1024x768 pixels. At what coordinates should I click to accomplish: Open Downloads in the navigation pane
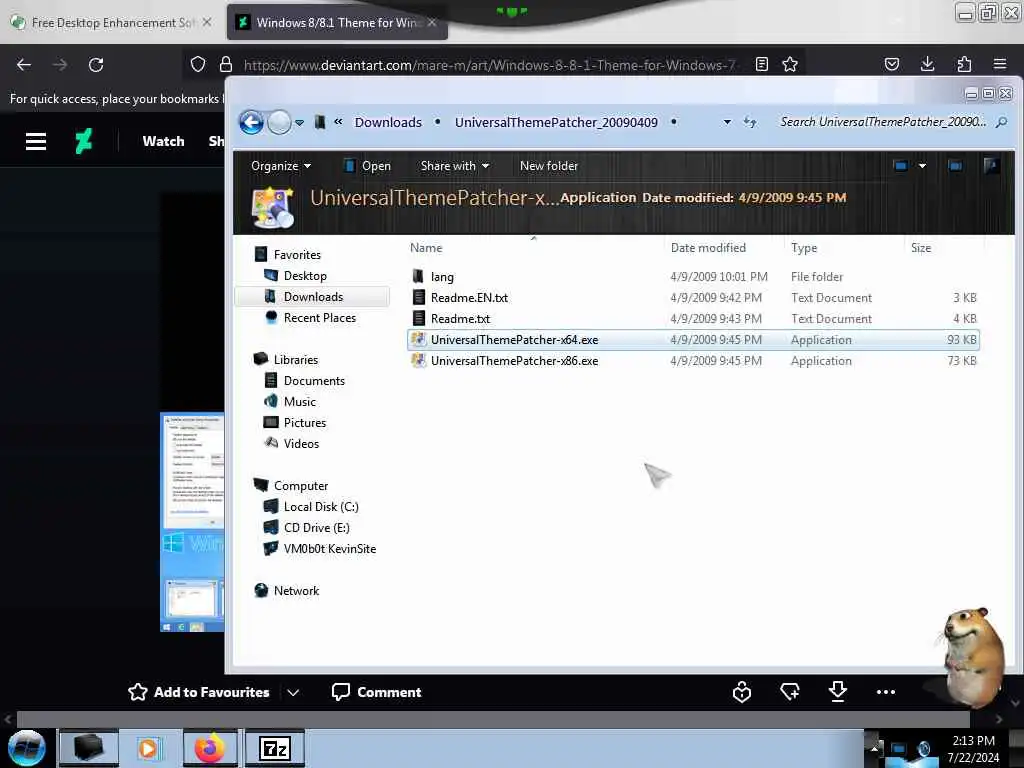click(313, 296)
